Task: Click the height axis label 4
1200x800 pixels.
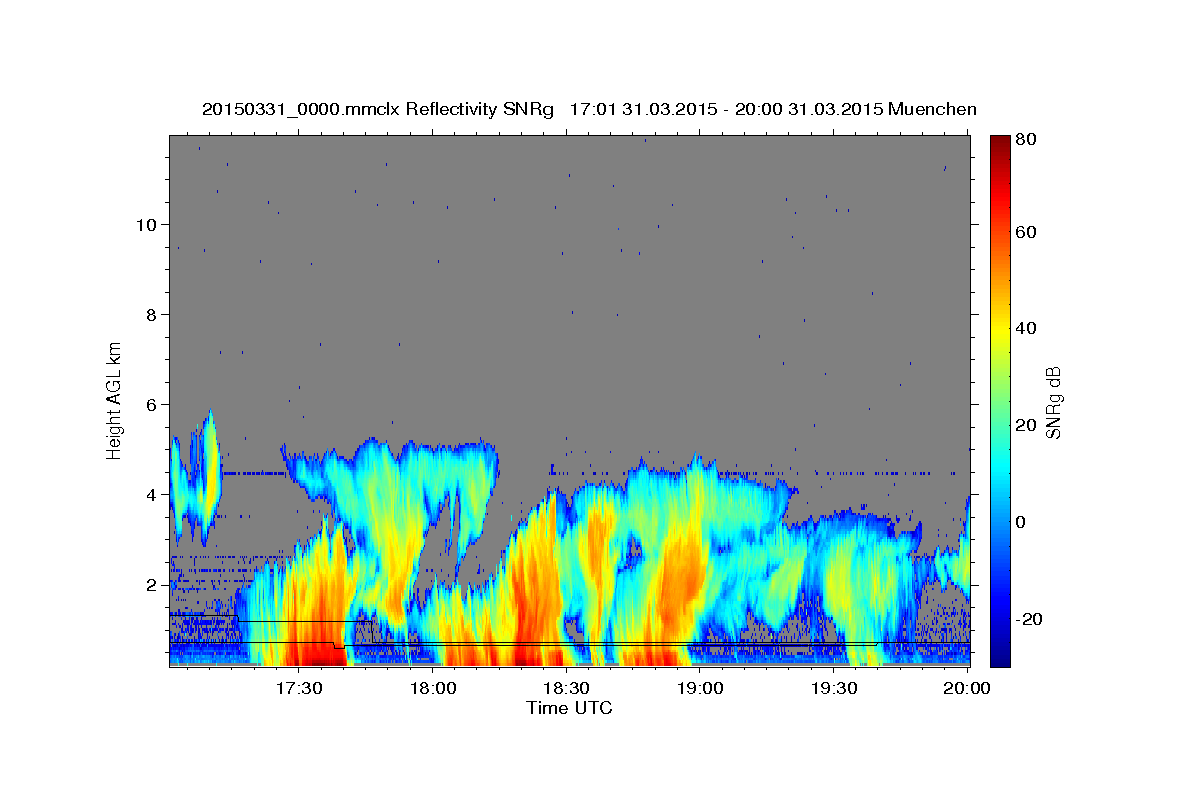Action: (x=150, y=494)
